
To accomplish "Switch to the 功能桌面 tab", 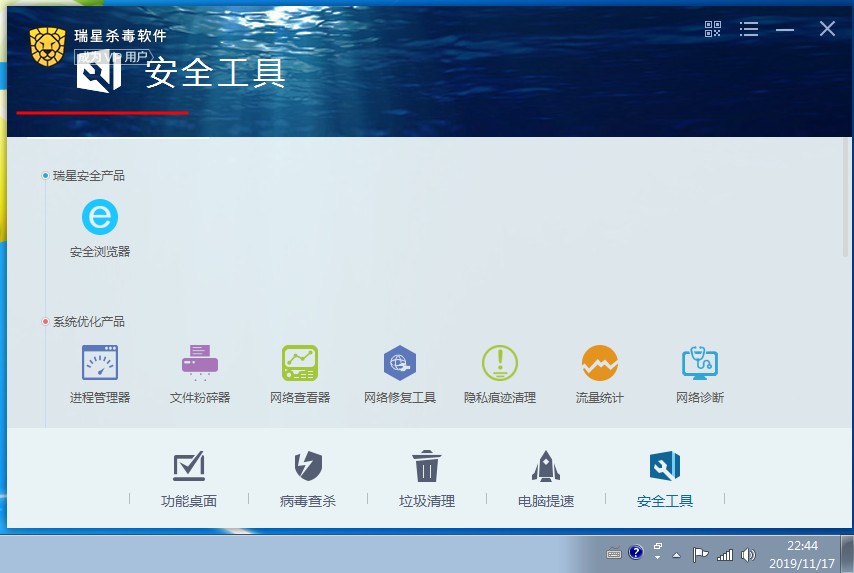I will pyautogui.click(x=189, y=479).
